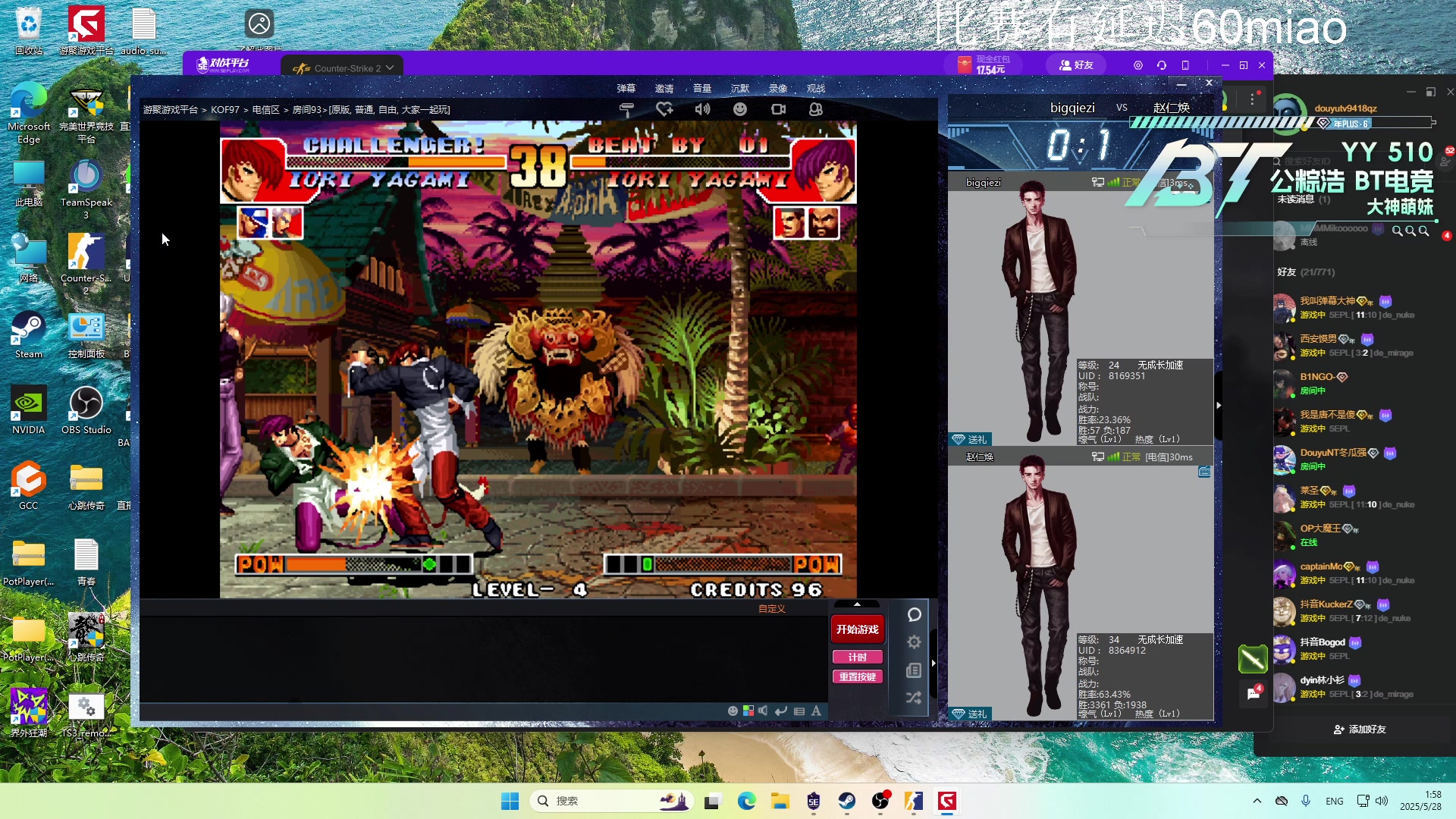Open Microsoft Edge from the taskbar
Screen dimensions: 1456x819
pyautogui.click(x=747, y=801)
